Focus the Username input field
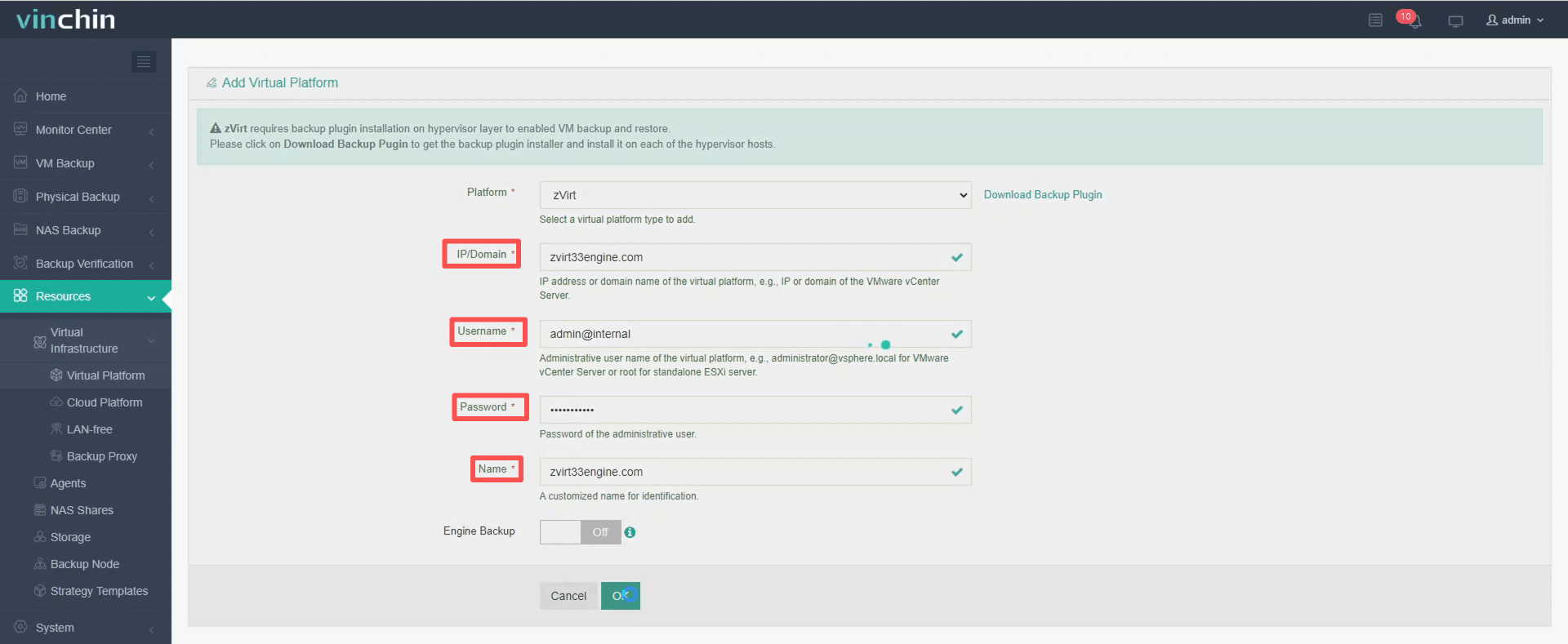Image resolution: width=1568 pixels, height=644 pixels. pyautogui.click(x=755, y=334)
